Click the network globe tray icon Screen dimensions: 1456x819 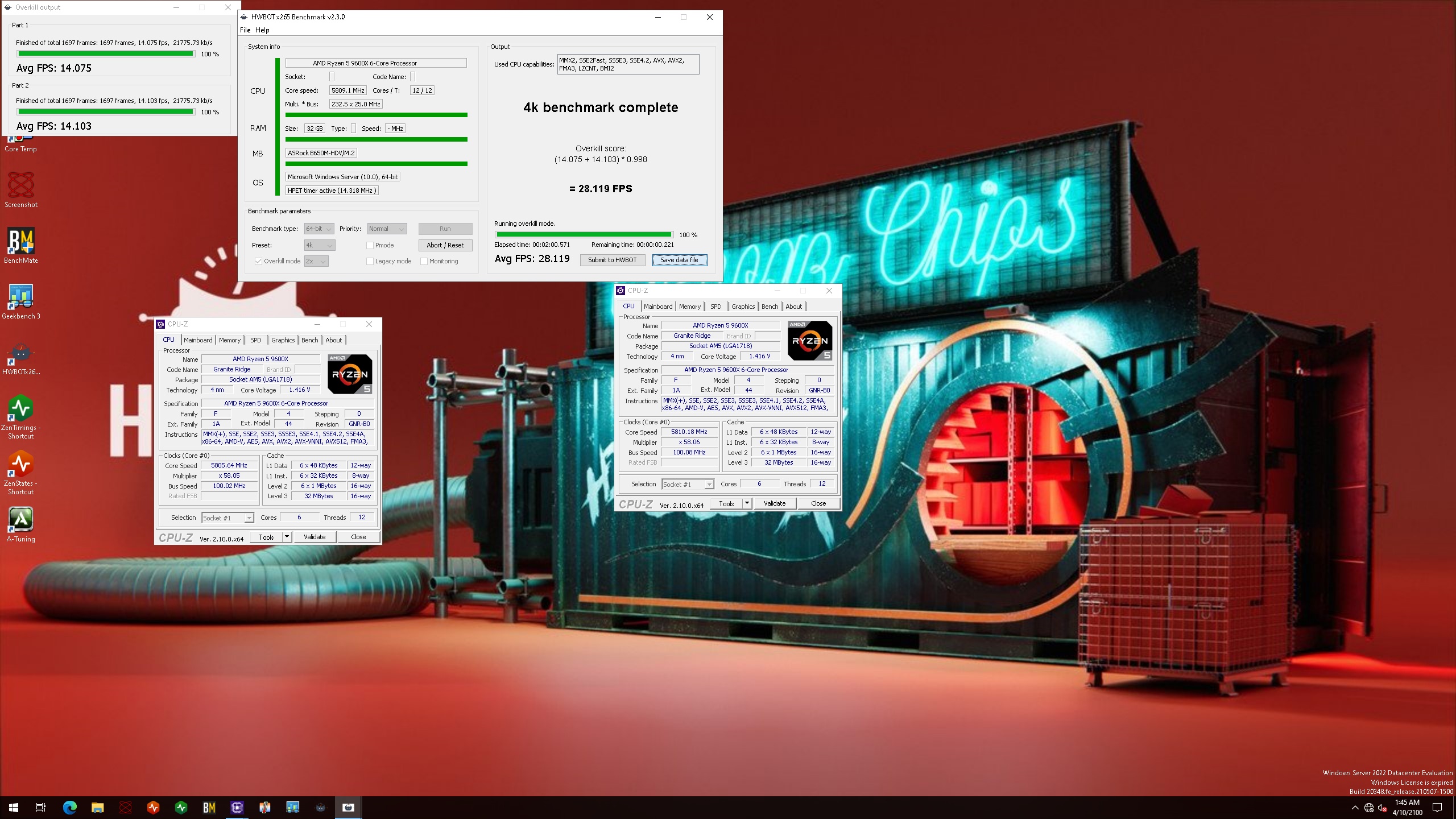point(1369,808)
